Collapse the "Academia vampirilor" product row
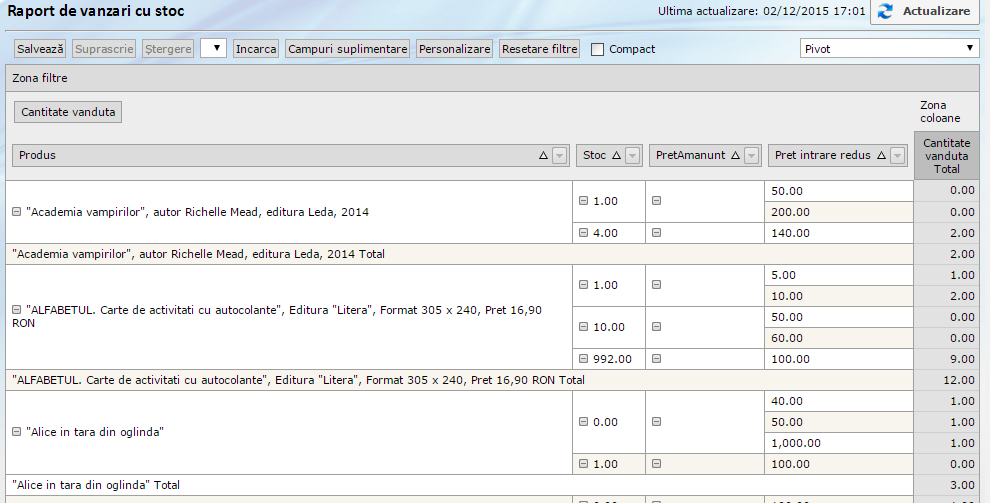 (x=16, y=212)
